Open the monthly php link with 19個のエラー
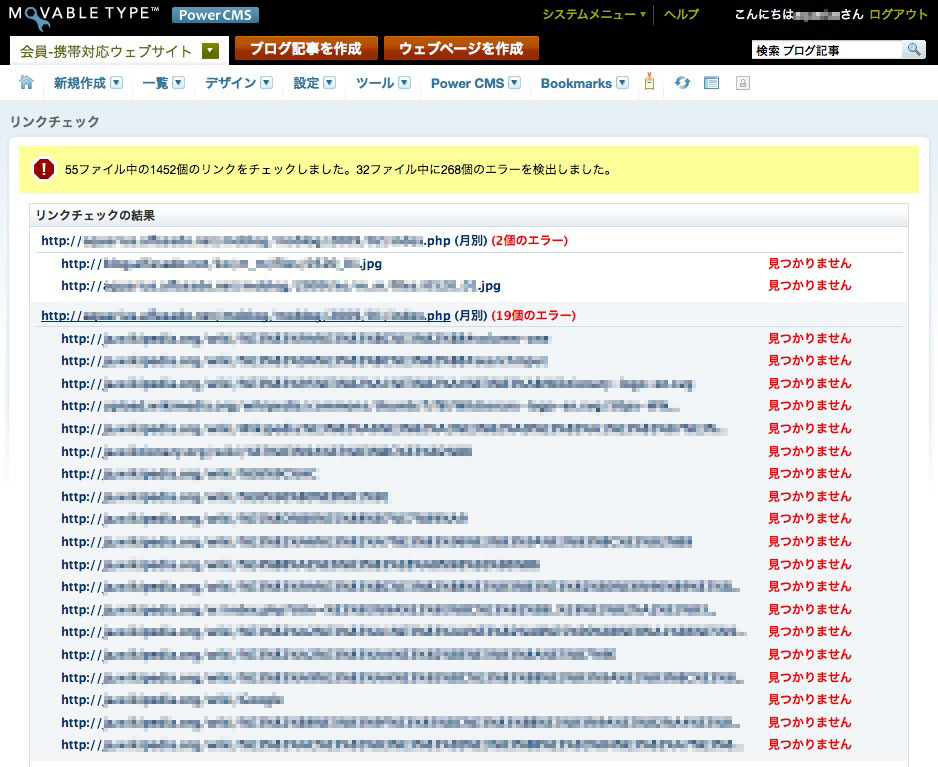This screenshot has width=938, height=767. click(245, 315)
